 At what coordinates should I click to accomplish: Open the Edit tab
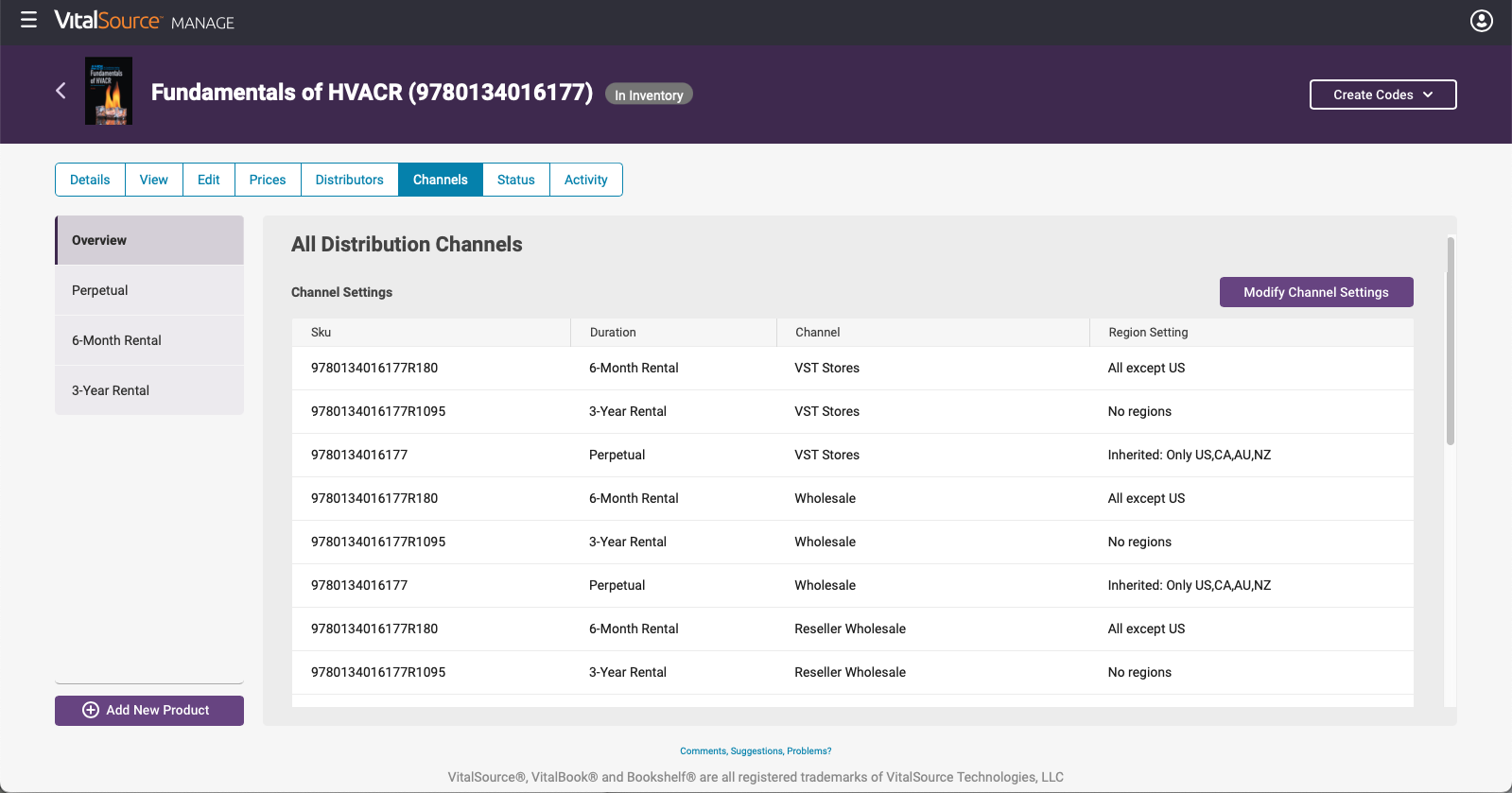pos(209,180)
